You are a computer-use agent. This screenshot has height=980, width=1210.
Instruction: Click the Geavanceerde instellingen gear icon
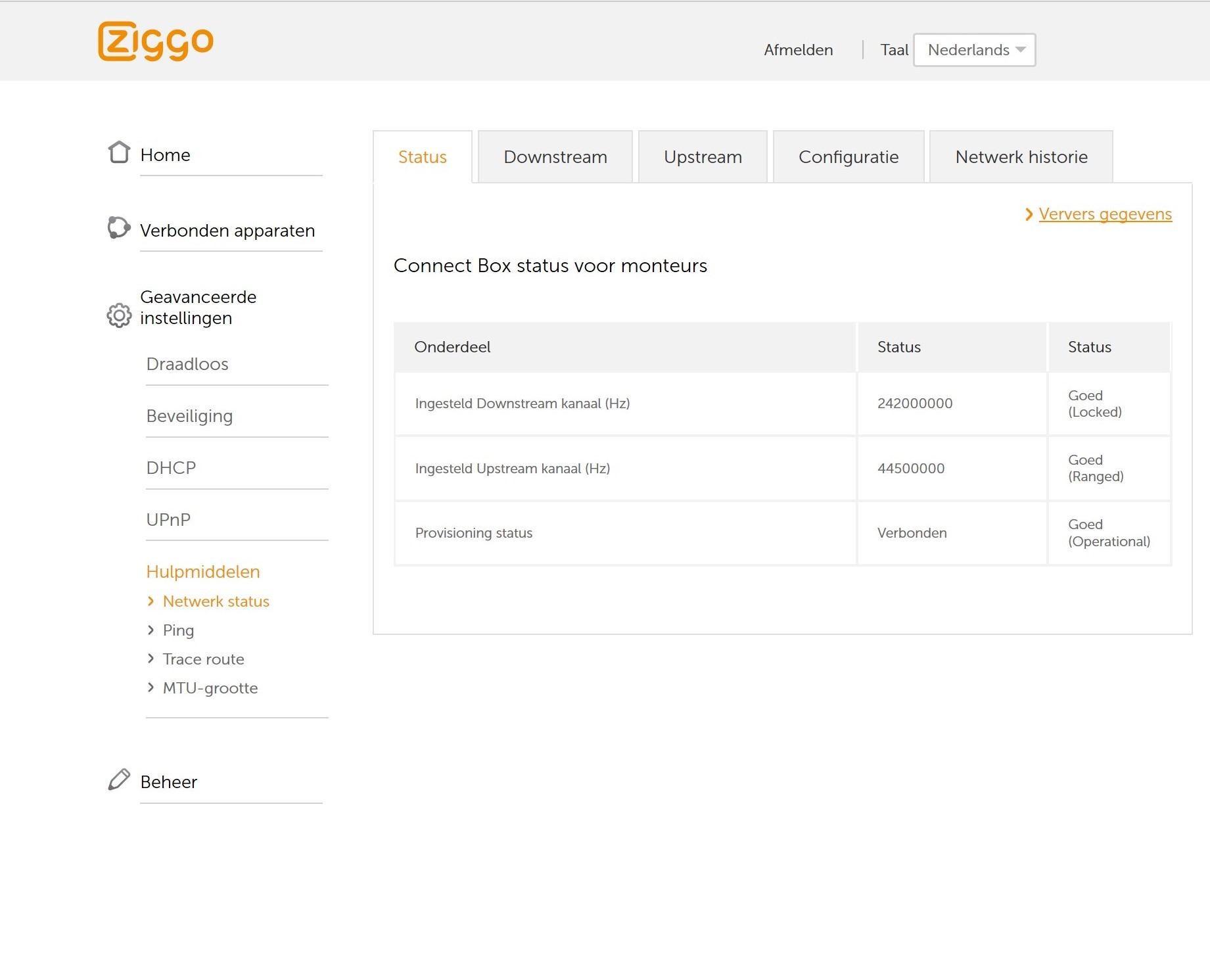pyautogui.click(x=119, y=315)
